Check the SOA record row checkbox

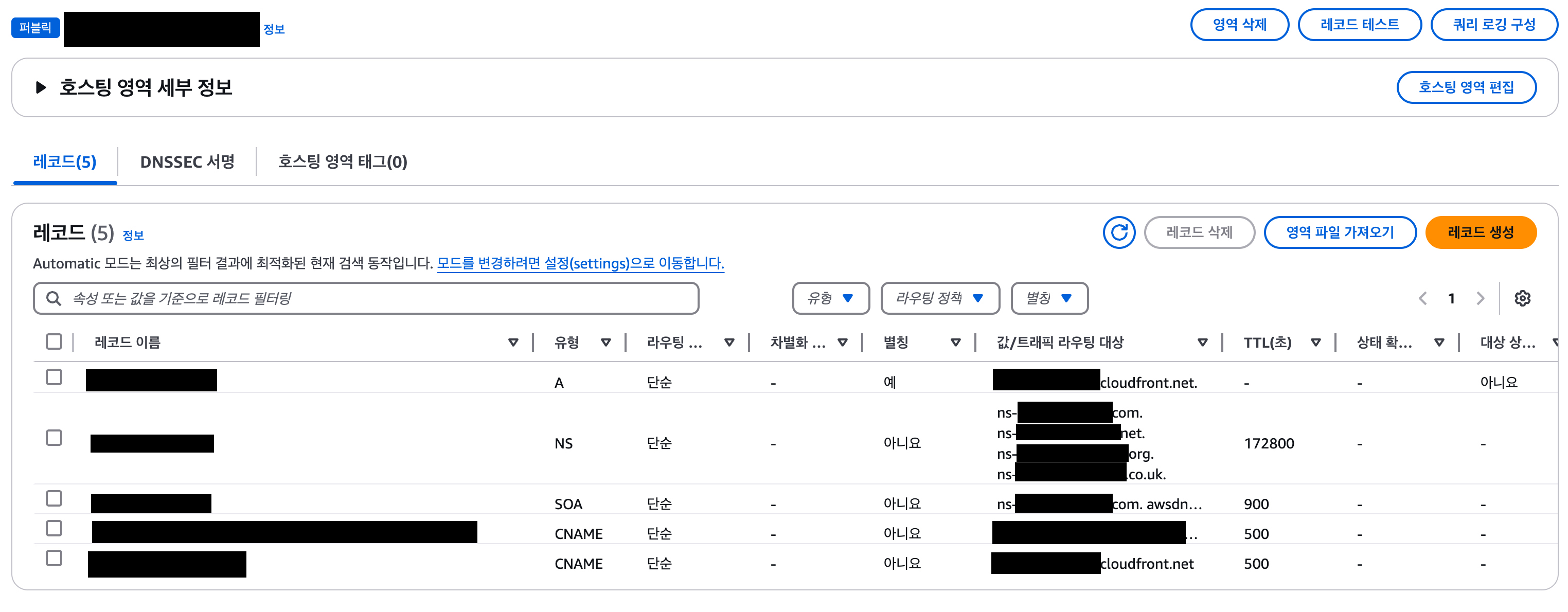54,498
